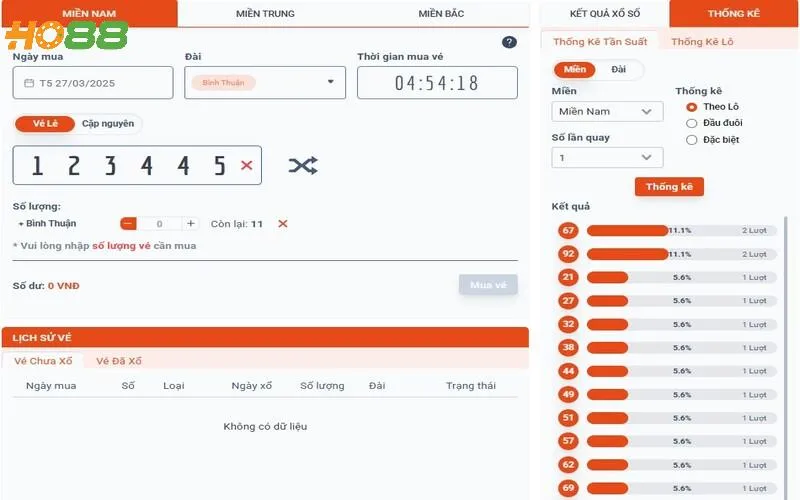Click the number 67 result badge
Image resolution: width=800 pixels, height=500 pixels.
click(568, 230)
